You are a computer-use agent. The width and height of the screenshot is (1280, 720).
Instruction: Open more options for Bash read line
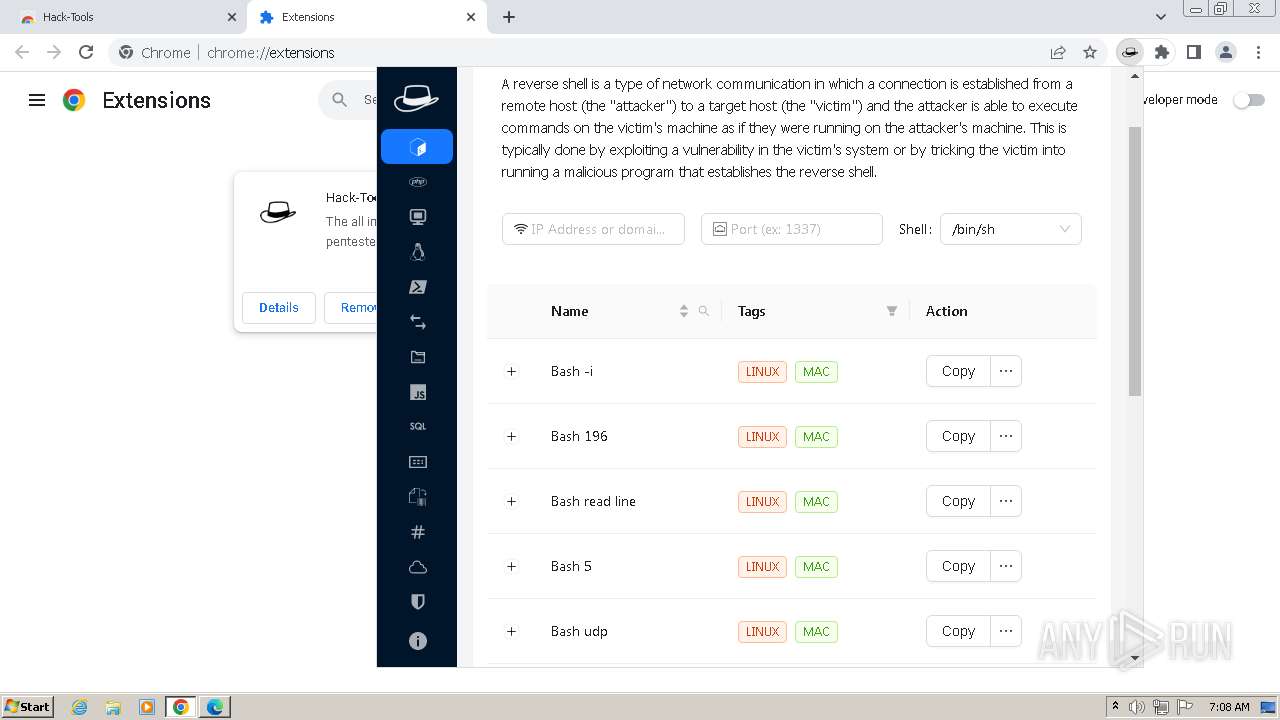tap(1006, 501)
